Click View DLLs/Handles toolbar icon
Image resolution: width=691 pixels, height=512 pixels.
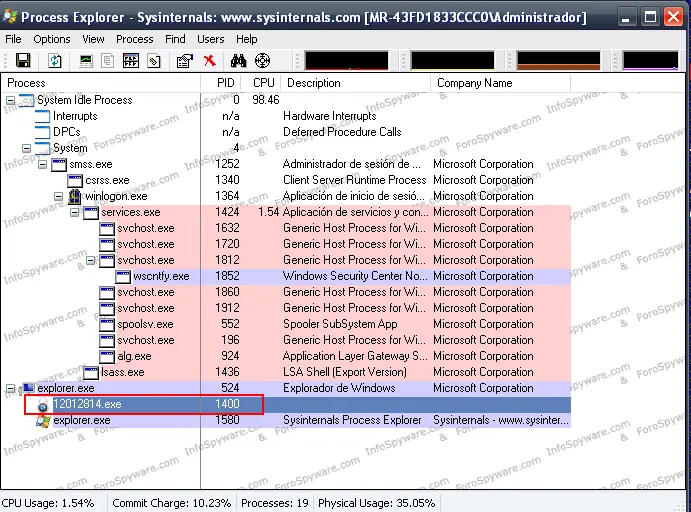154,60
